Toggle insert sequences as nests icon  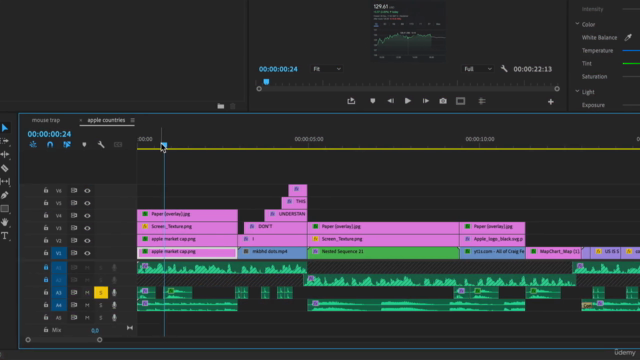tap(33, 144)
